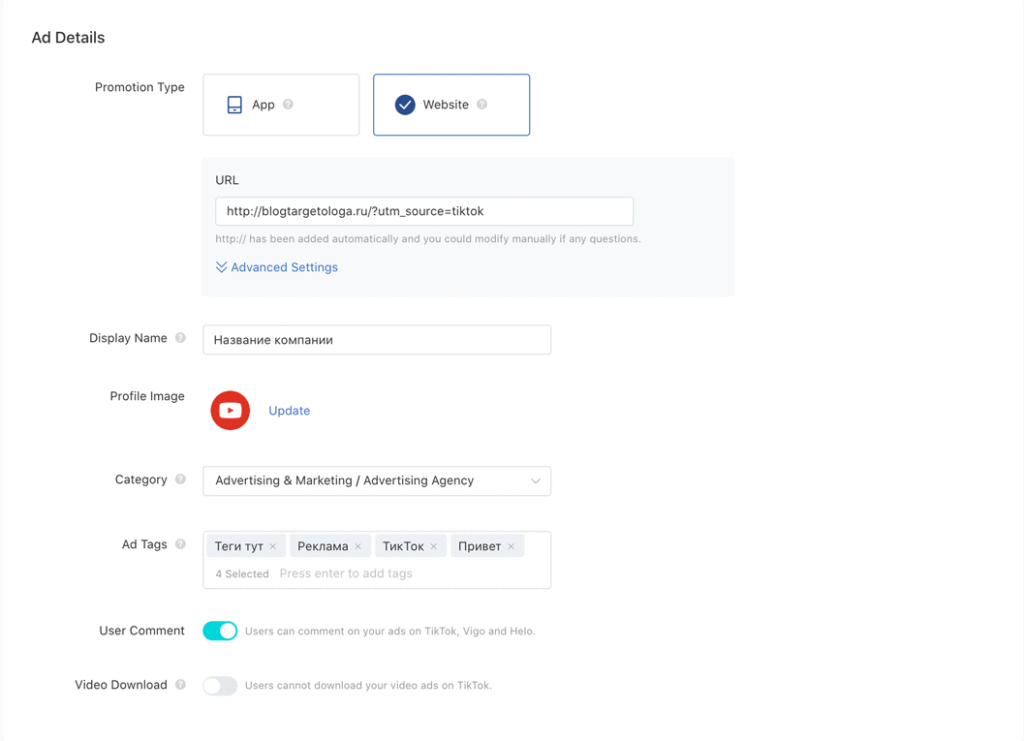Screen dimensions: 1024x741
Task: Select Website promotion type
Action: (451, 105)
